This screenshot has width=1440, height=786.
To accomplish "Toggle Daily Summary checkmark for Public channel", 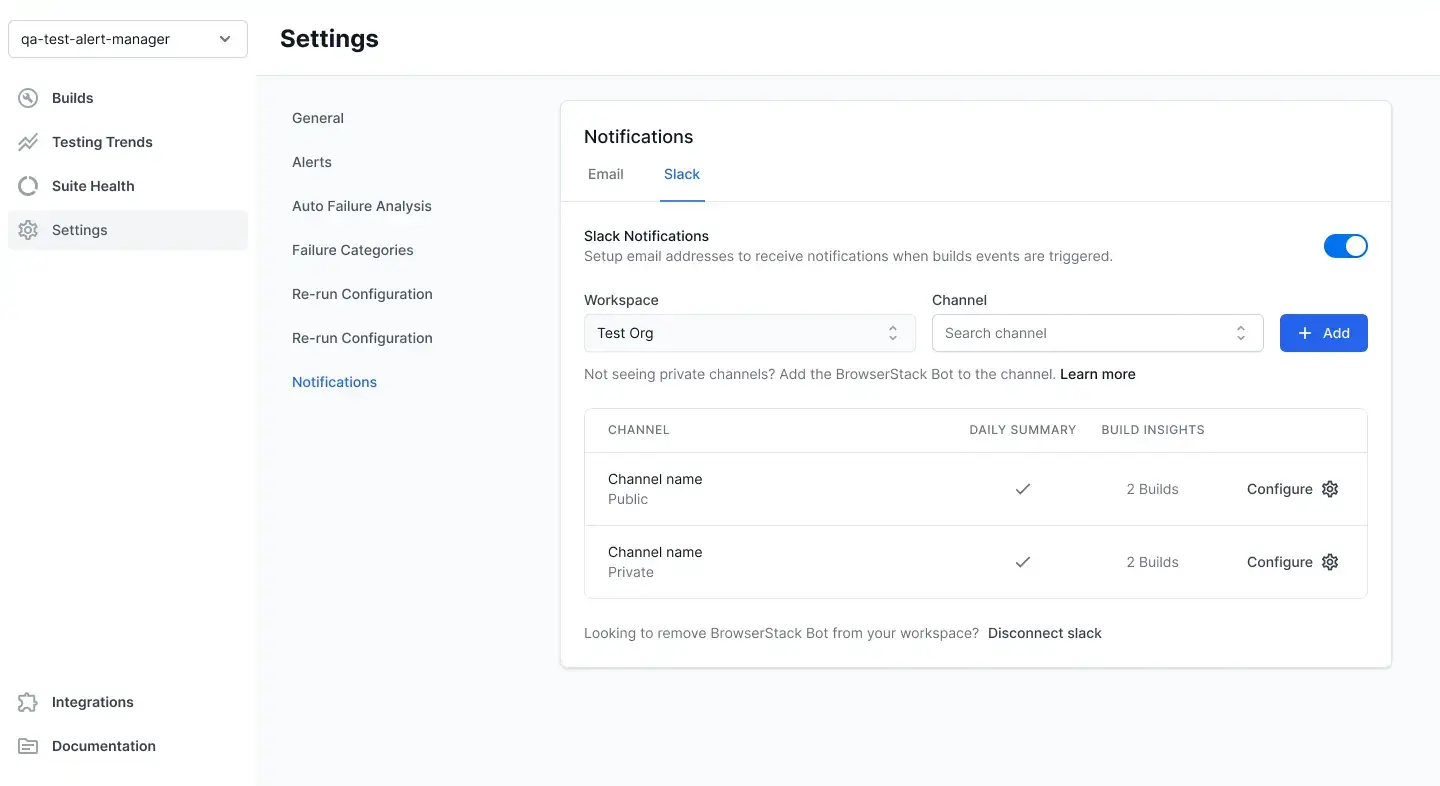I will [x=1022, y=489].
